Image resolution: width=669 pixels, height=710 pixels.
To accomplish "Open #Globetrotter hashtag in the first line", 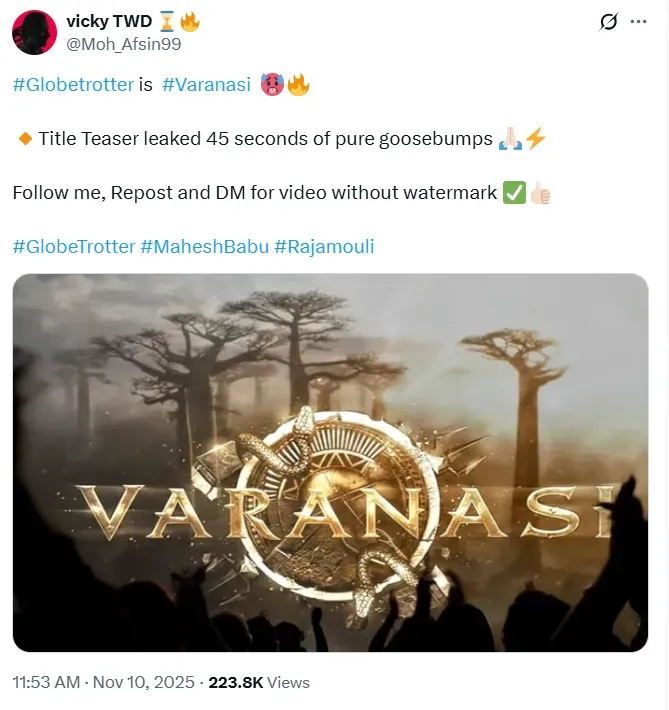I will pyautogui.click(x=73, y=85).
